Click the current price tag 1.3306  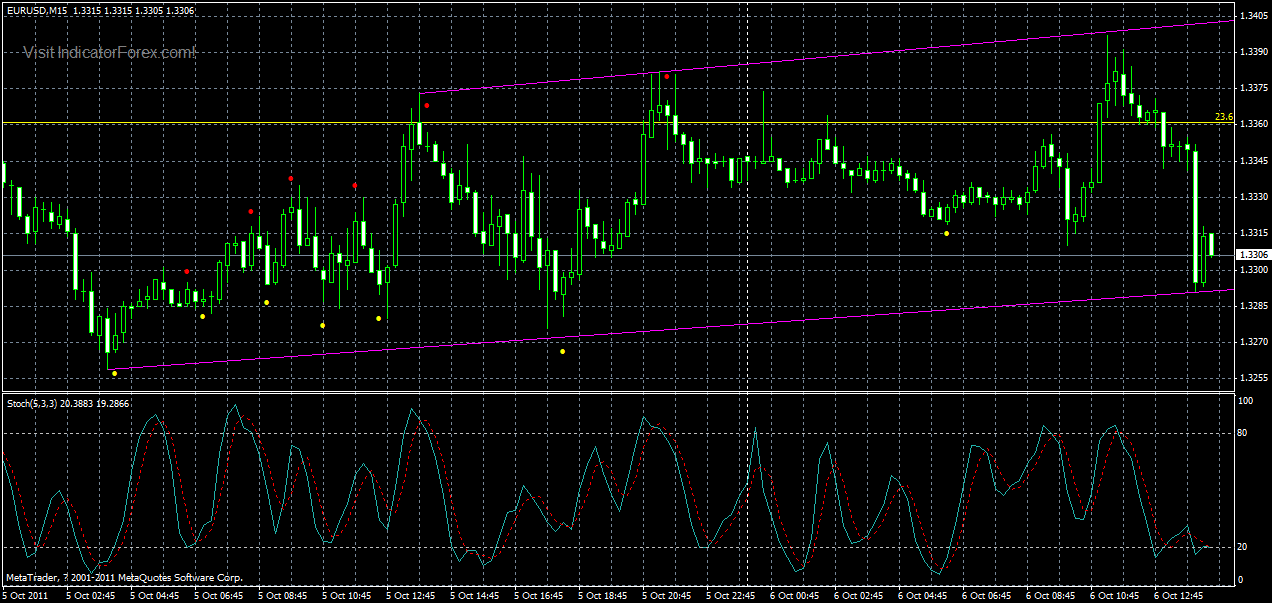tap(1253, 254)
